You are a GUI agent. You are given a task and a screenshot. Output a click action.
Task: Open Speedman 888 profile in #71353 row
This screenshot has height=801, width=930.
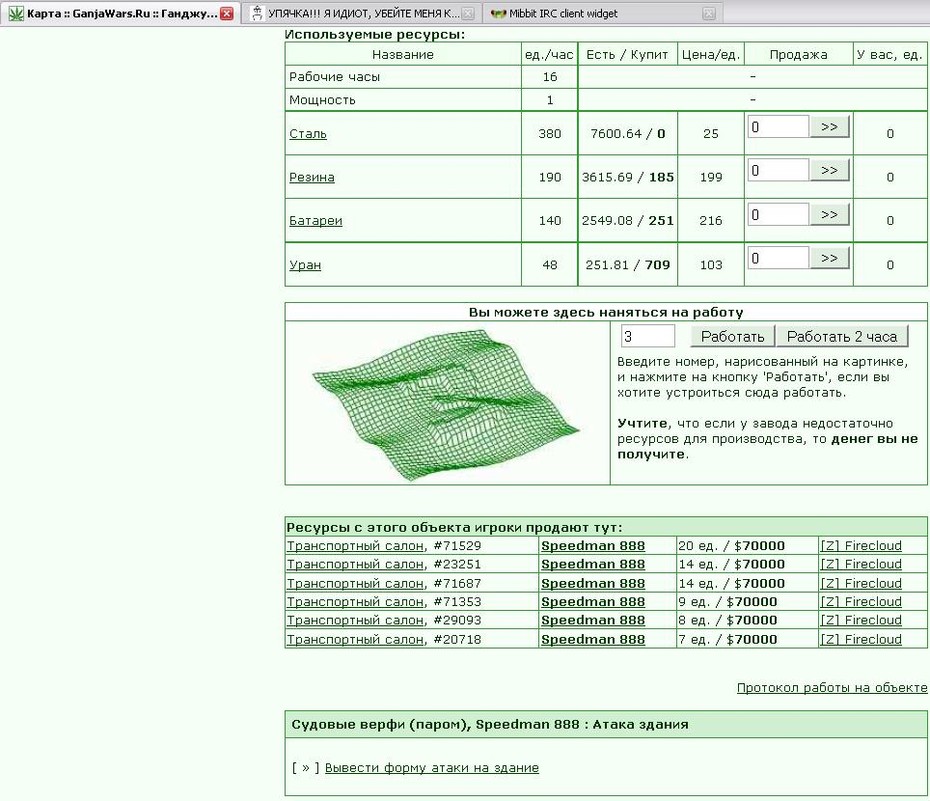[x=593, y=602]
